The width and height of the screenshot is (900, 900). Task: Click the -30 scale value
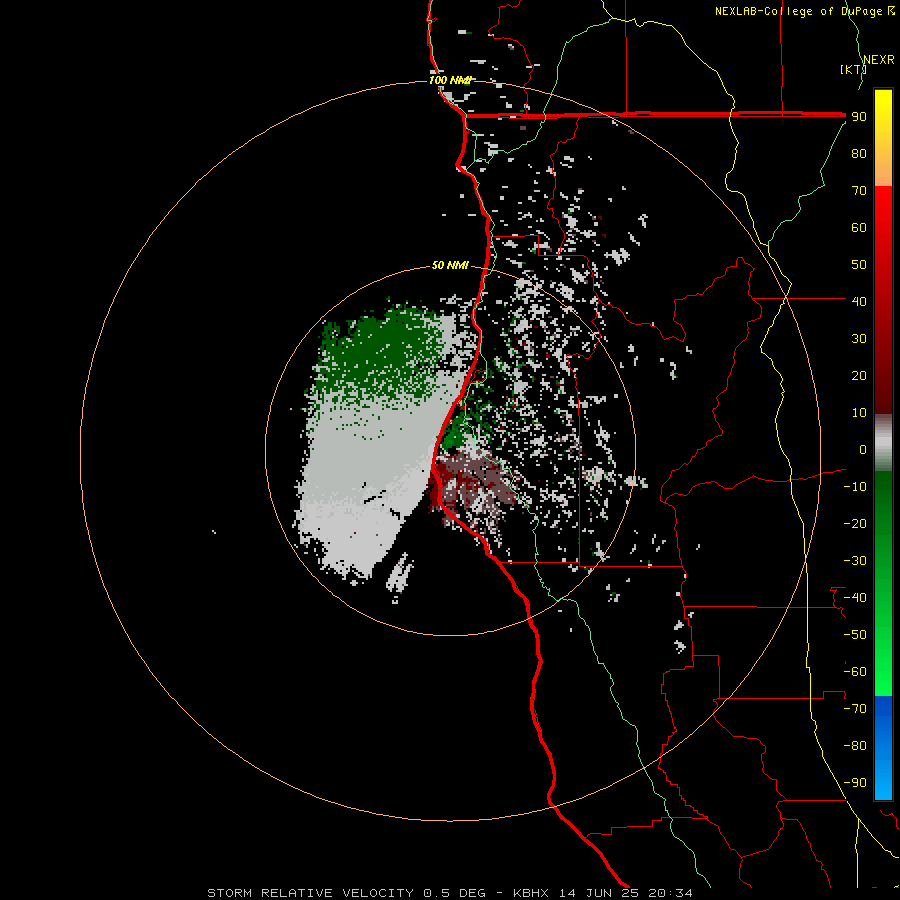pos(855,561)
